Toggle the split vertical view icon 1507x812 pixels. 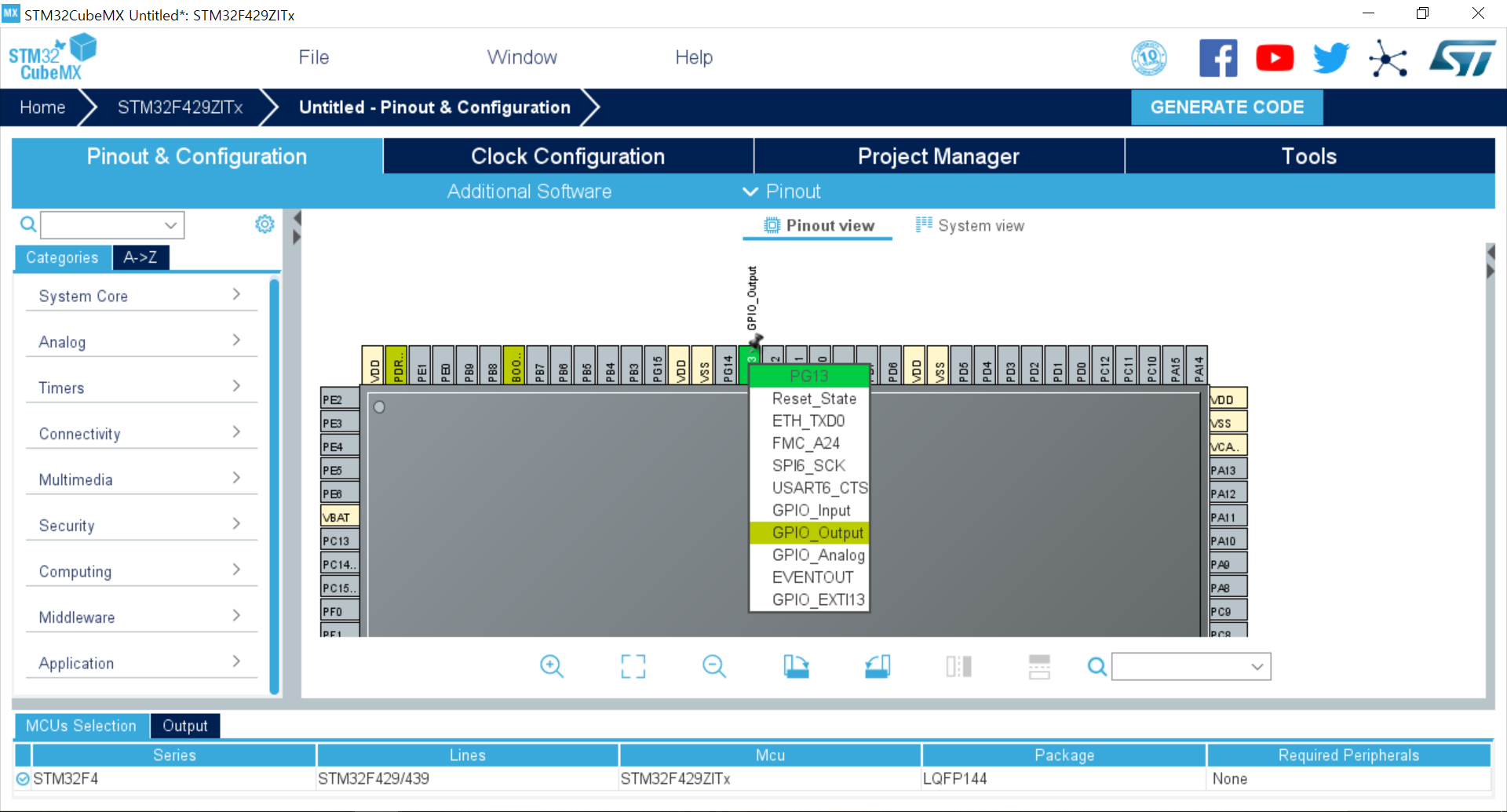tap(959, 667)
